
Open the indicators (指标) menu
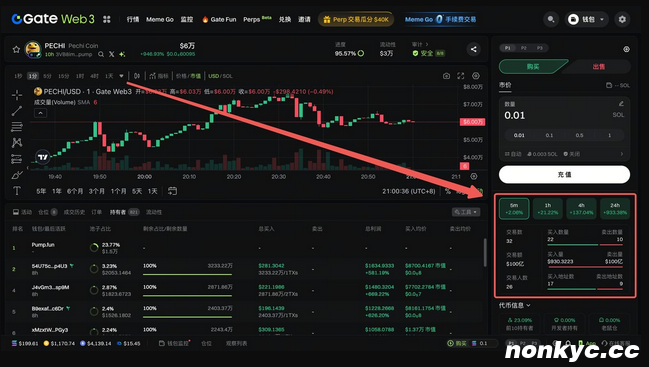(x=159, y=76)
